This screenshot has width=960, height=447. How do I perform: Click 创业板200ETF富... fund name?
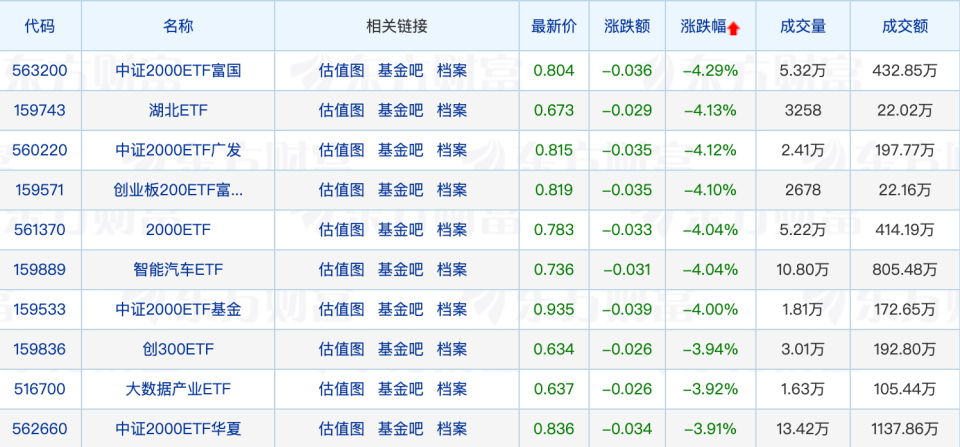[178, 190]
